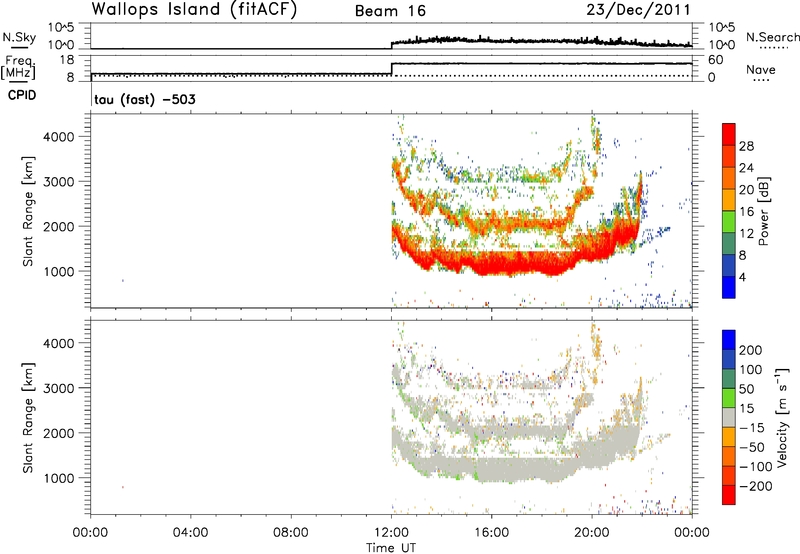Select the 'Freq. [MHz]' axis label

pos(19,68)
